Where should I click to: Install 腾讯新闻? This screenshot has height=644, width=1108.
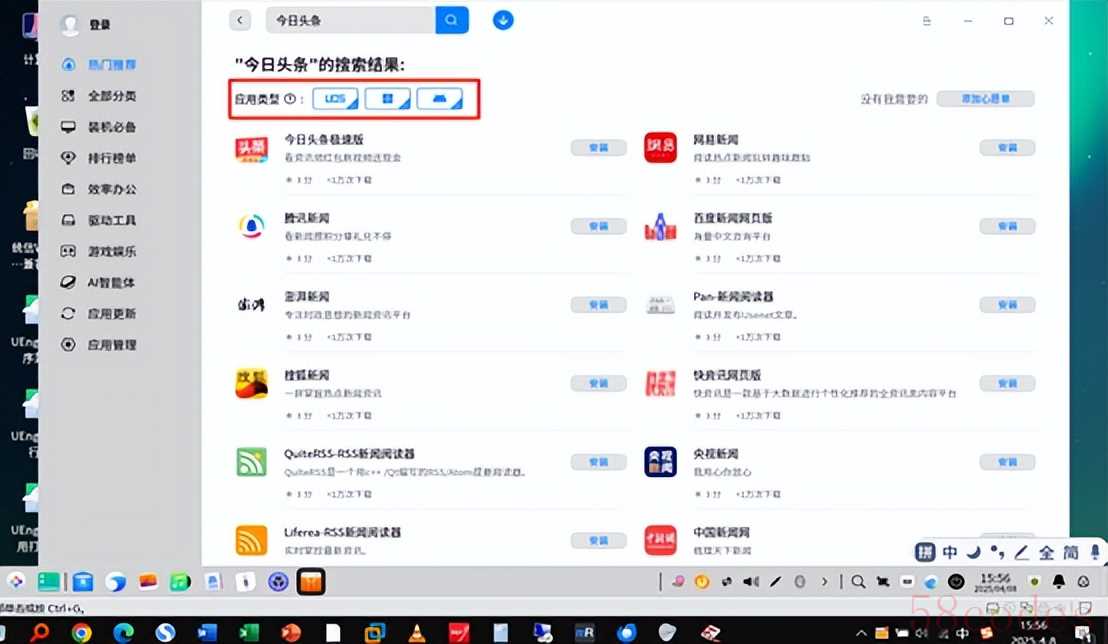(x=599, y=226)
